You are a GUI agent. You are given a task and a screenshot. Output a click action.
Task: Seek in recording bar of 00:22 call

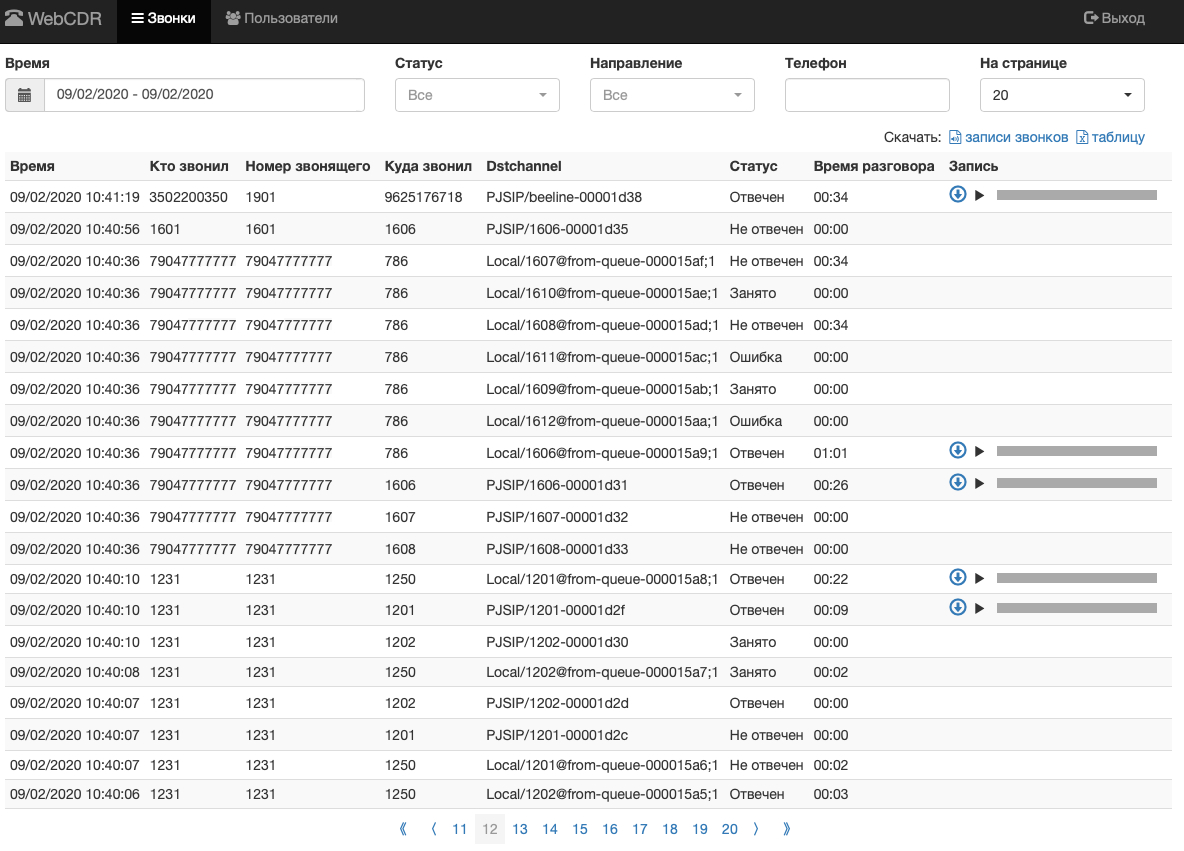[1076, 578]
